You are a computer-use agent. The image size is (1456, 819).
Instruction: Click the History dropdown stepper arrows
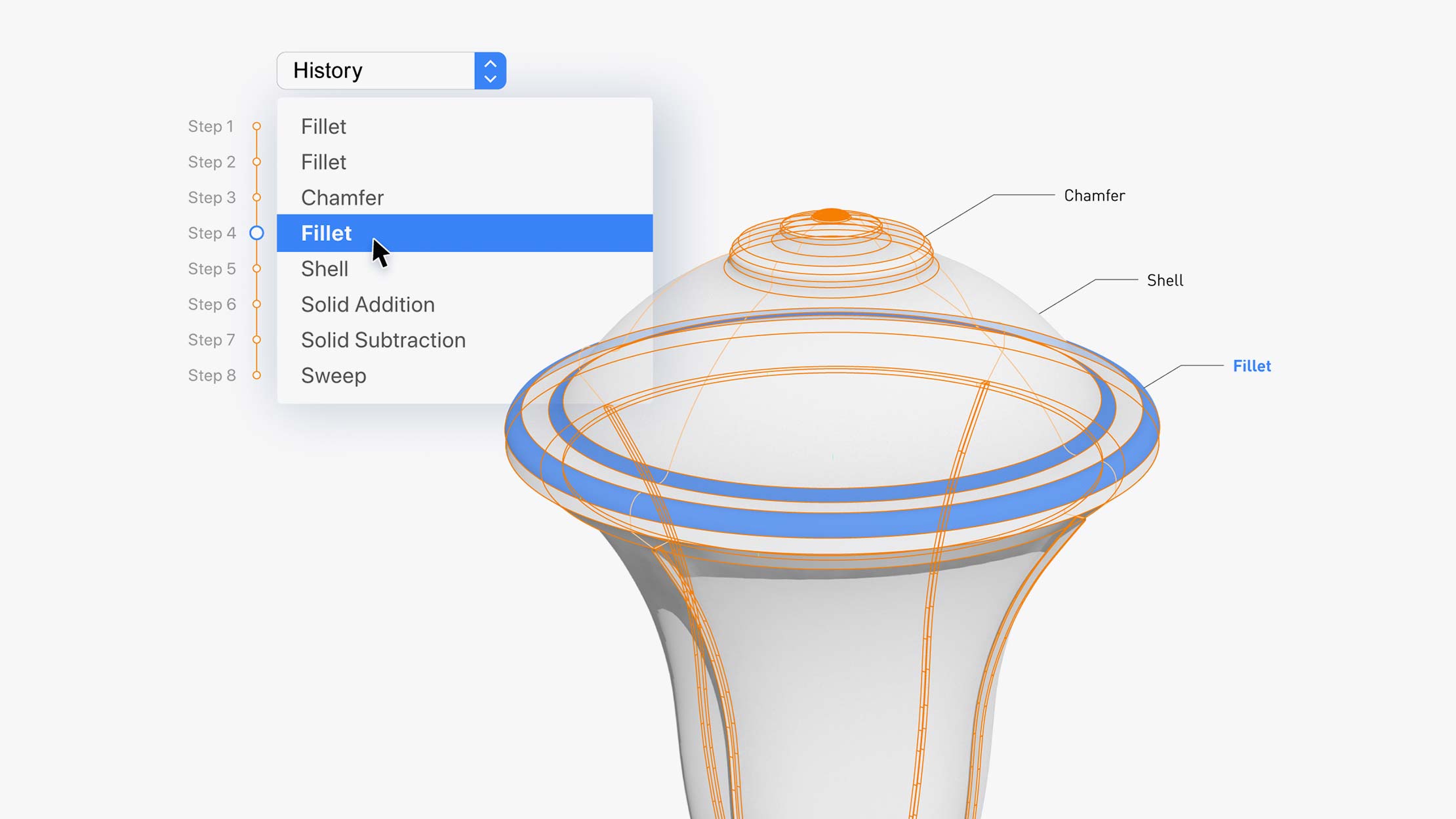(x=490, y=71)
